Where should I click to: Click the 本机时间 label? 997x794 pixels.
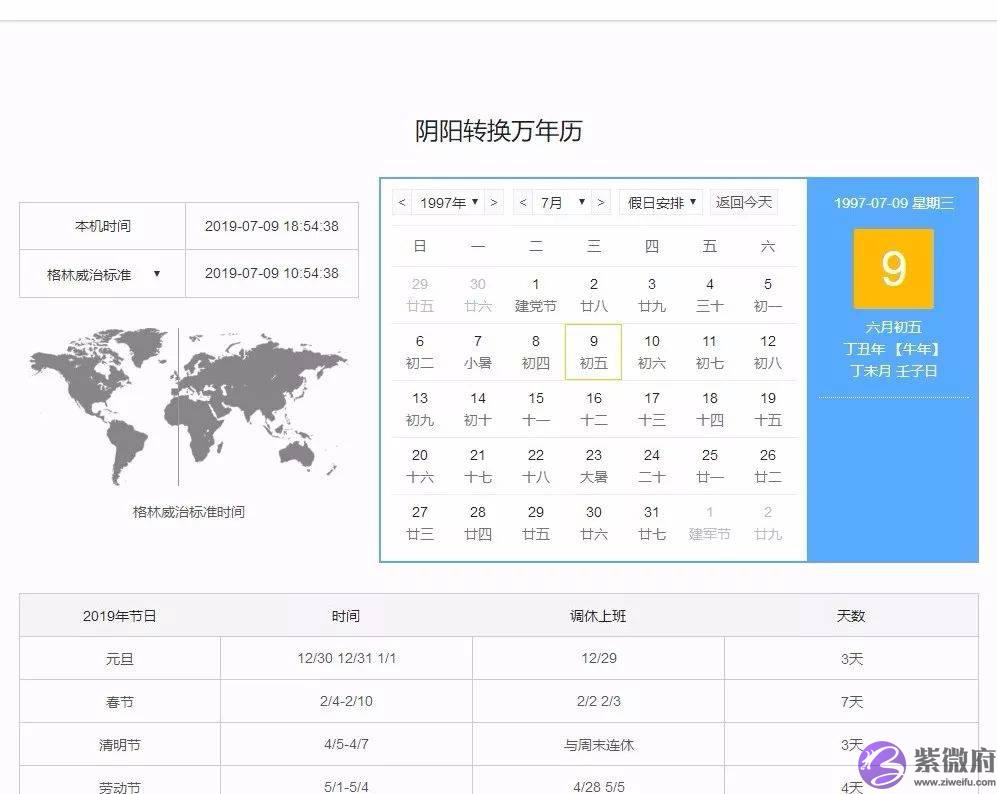(102, 226)
